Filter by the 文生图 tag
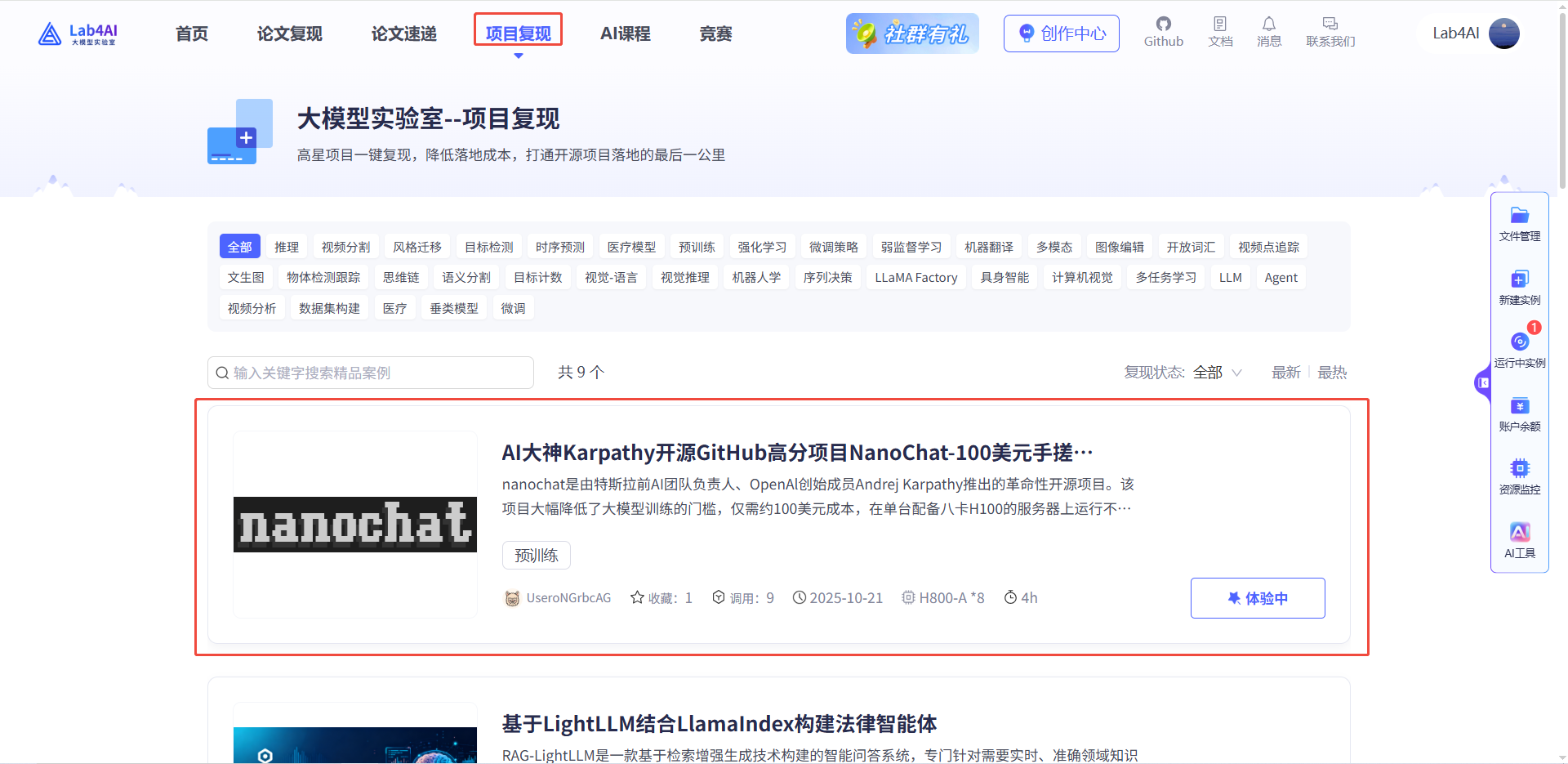 click(x=246, y=278)
